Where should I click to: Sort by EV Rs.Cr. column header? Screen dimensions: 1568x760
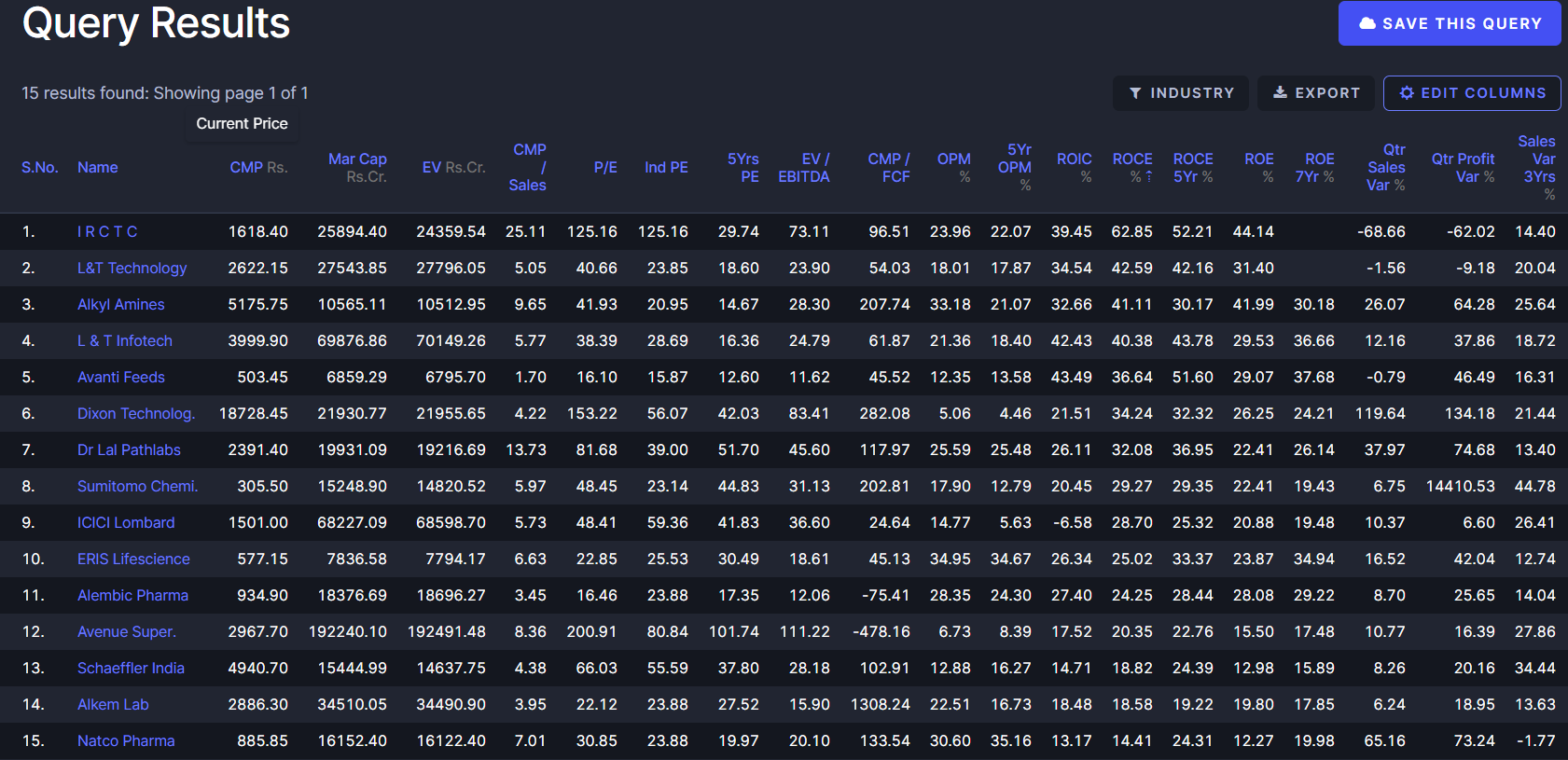pyautogui.click(x=454, y=167)
